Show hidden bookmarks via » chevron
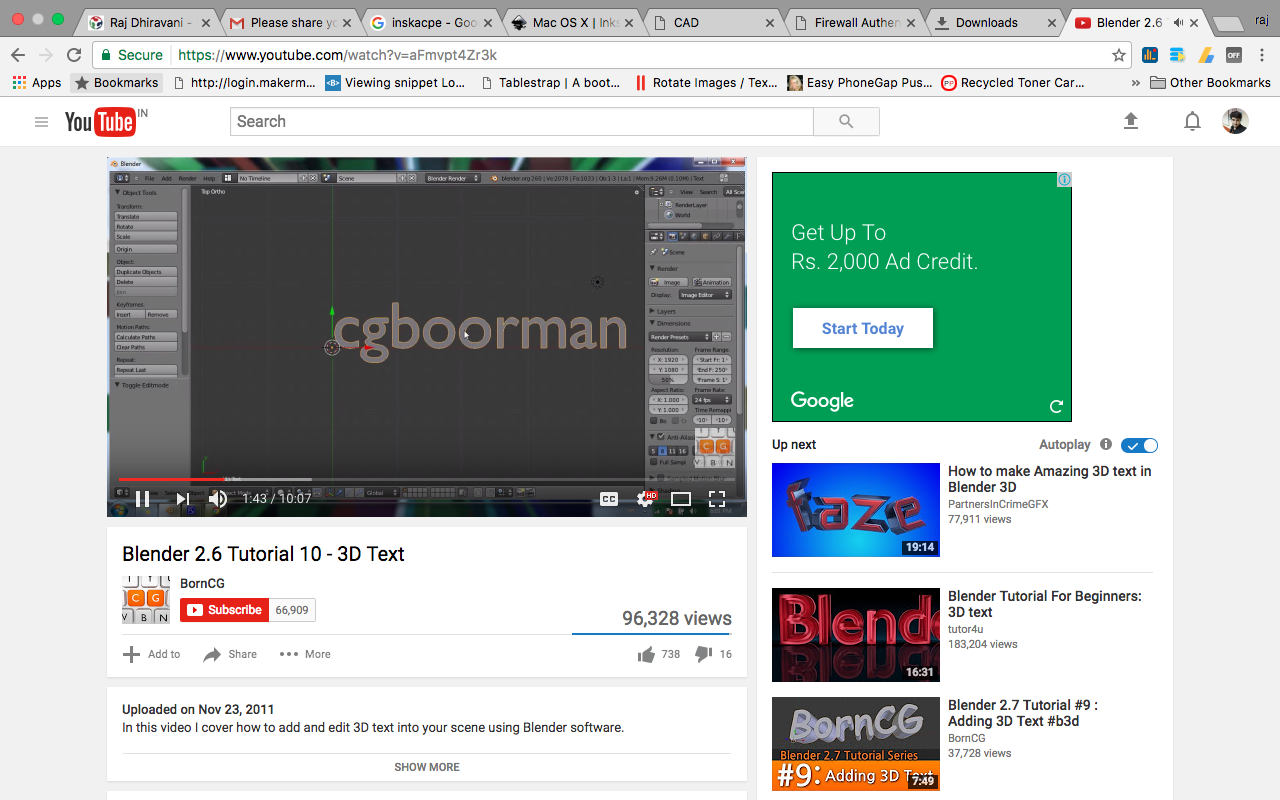 [x=1135, y=83]
